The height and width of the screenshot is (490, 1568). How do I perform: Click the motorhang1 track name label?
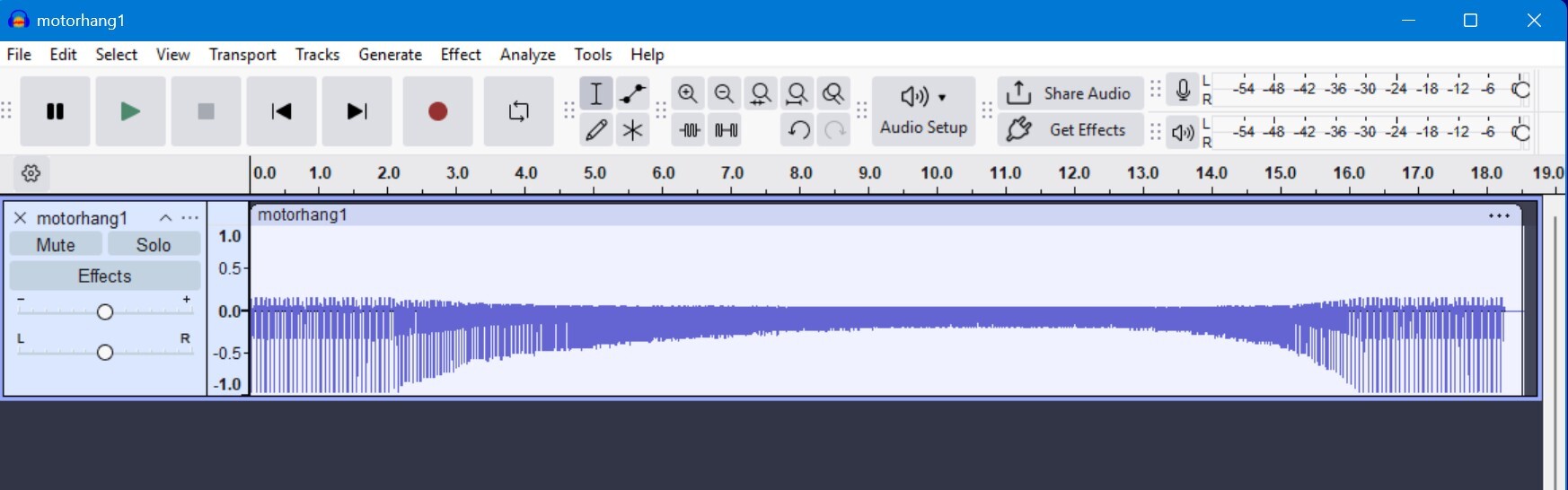click(x=82, y=218)
